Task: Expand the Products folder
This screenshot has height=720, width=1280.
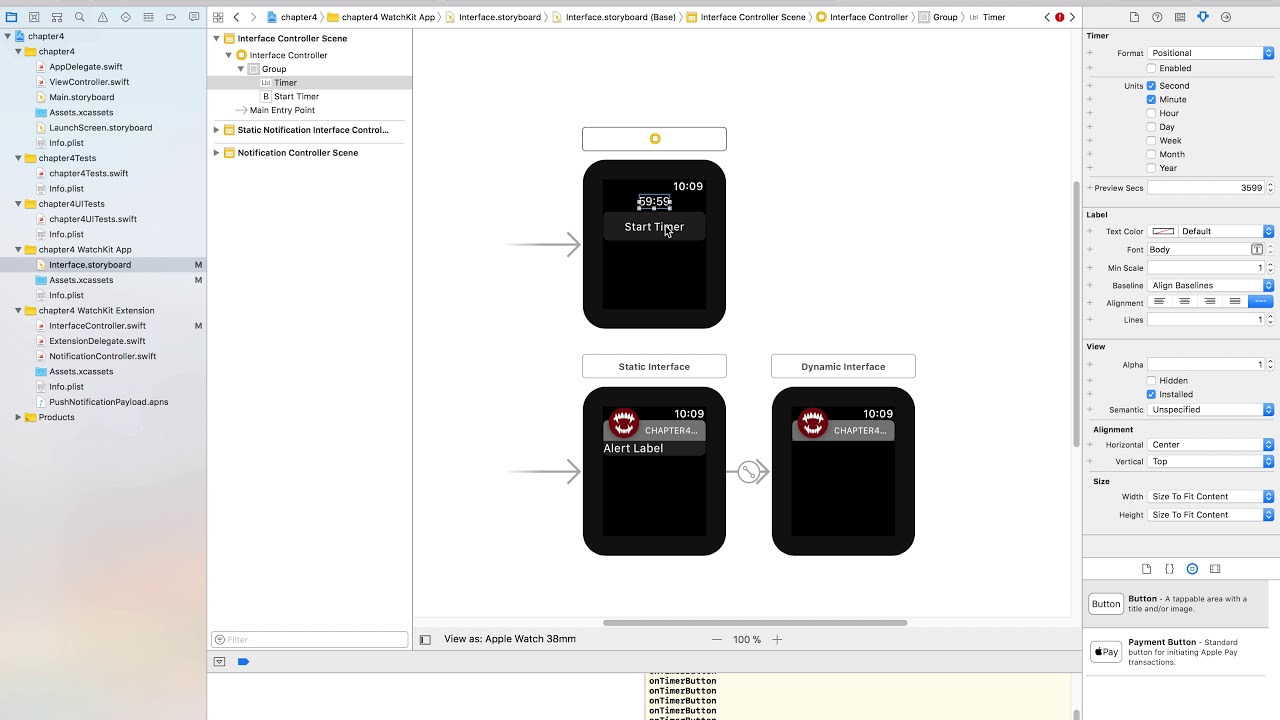Action: pos(18,417)
